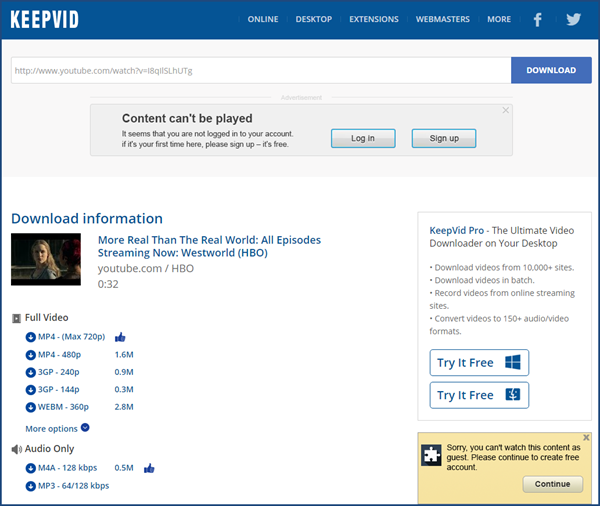This screenshot has height=506, width=600.
Task: Click Mac Finder logo in Try It Free
Action: [x=513, y=394]
